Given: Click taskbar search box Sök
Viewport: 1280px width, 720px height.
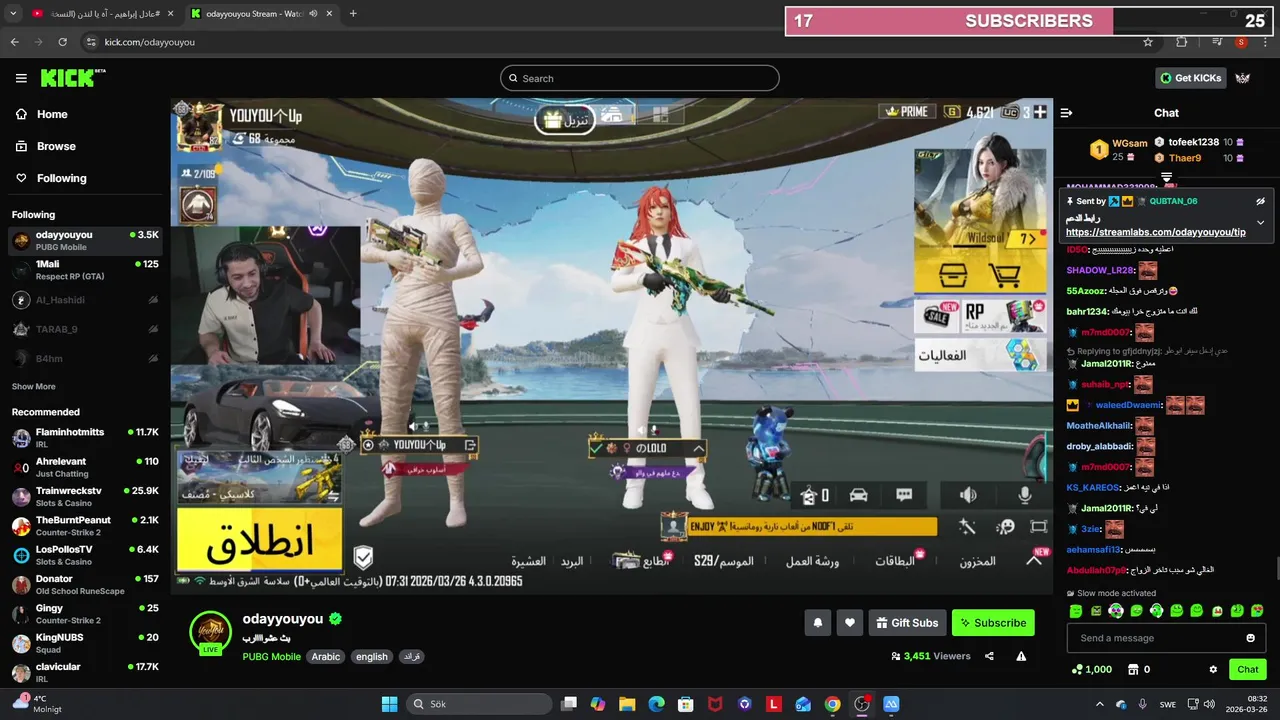Looking at the screenshot, I should pyautogui.click(x=480, y=704).
